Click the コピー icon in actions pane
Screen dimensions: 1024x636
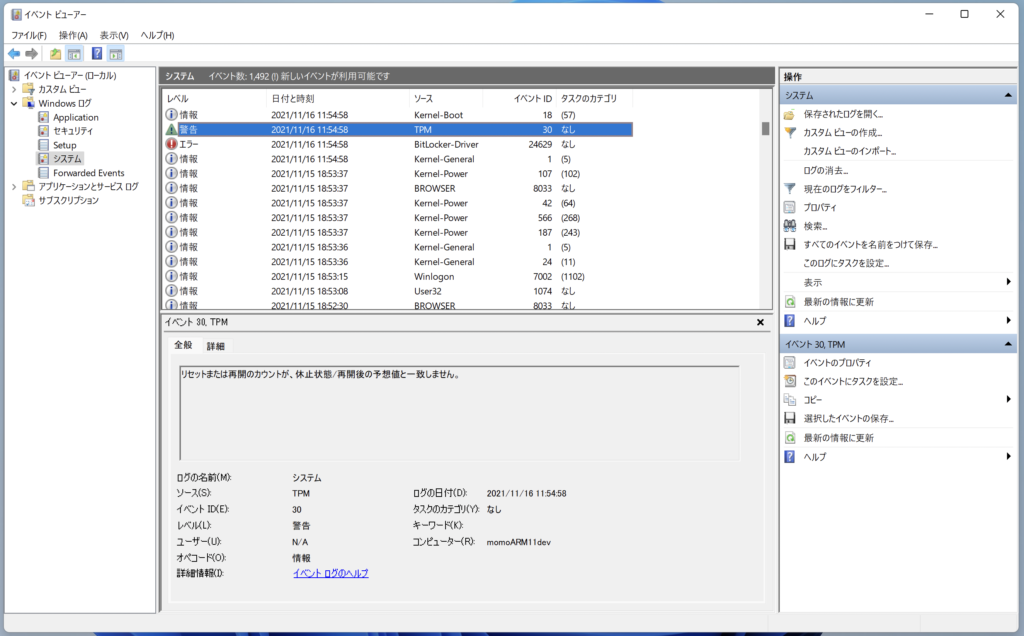pos(790,400)
